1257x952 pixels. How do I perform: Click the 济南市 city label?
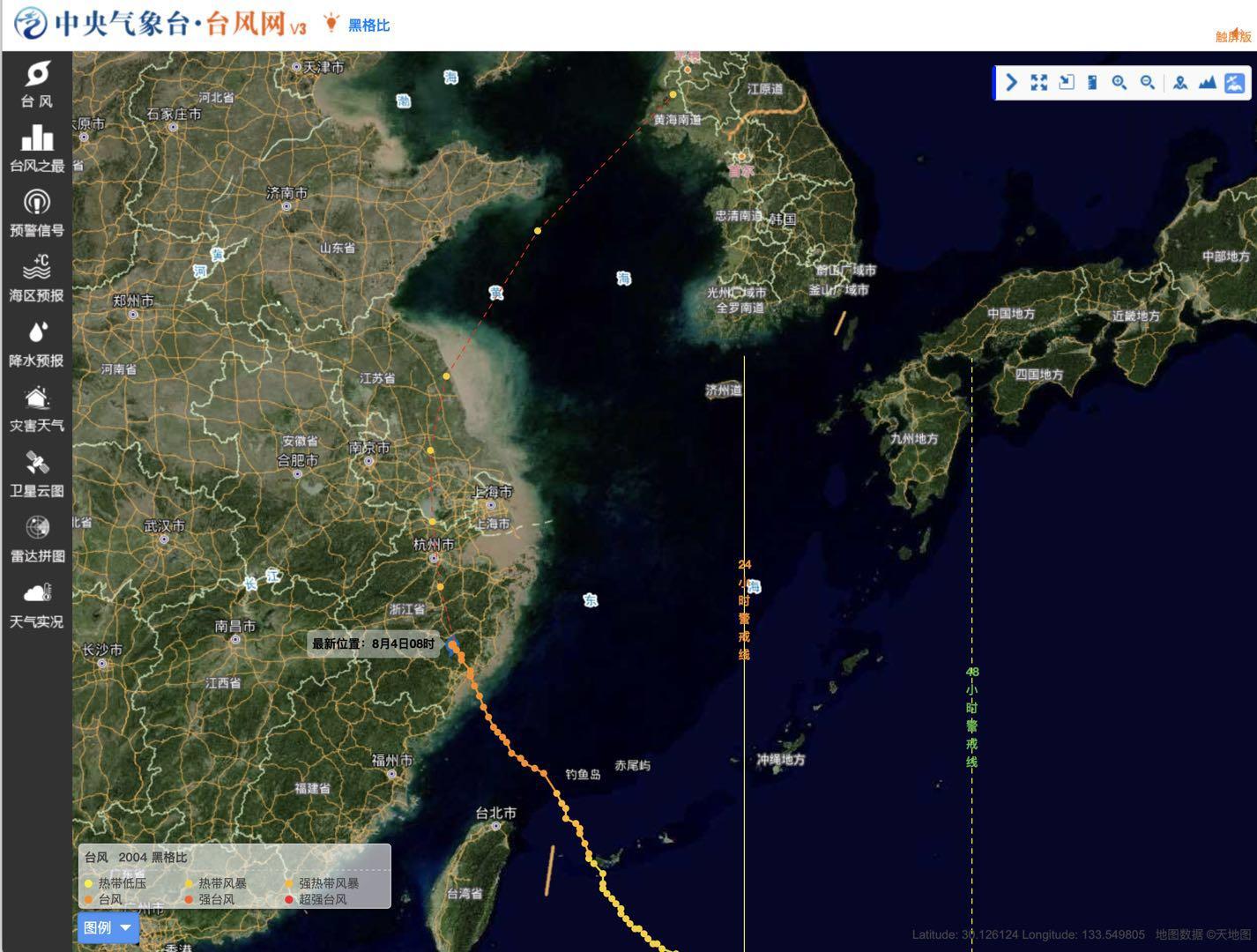[287, 192]
